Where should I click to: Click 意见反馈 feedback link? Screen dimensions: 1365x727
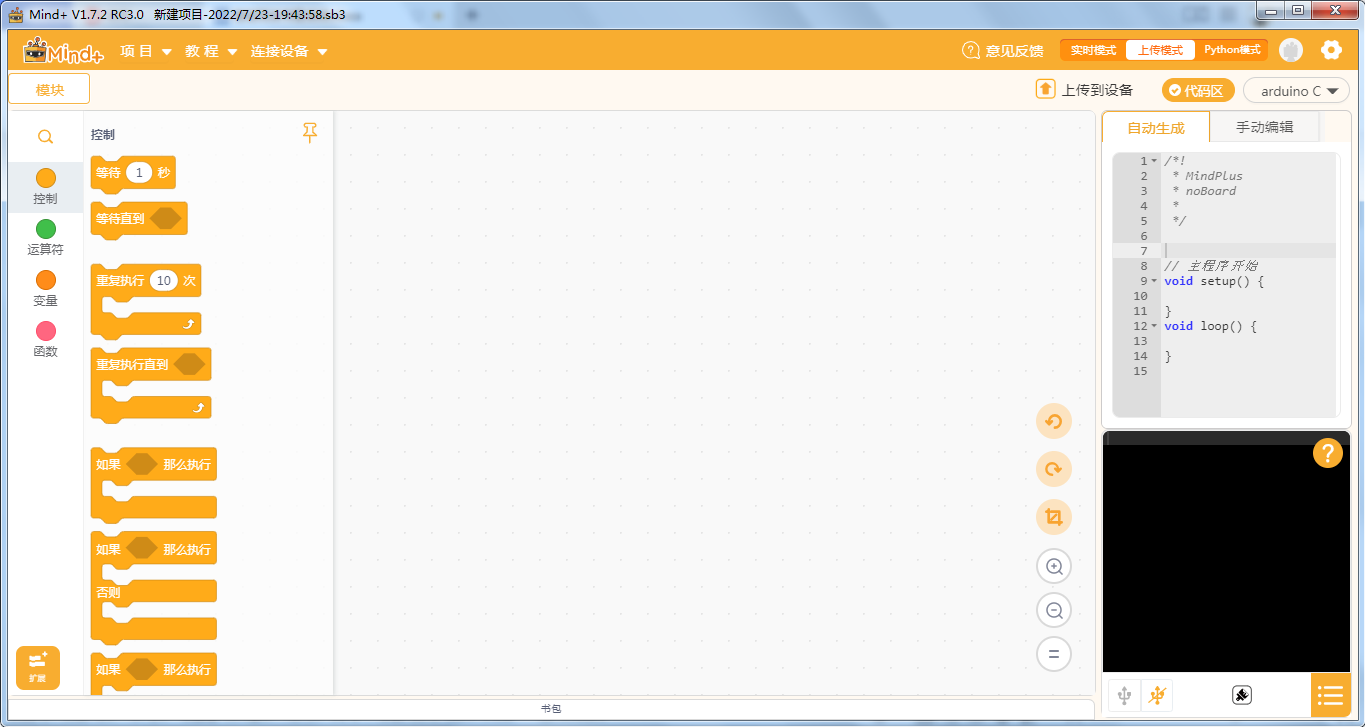point(1014,51)
